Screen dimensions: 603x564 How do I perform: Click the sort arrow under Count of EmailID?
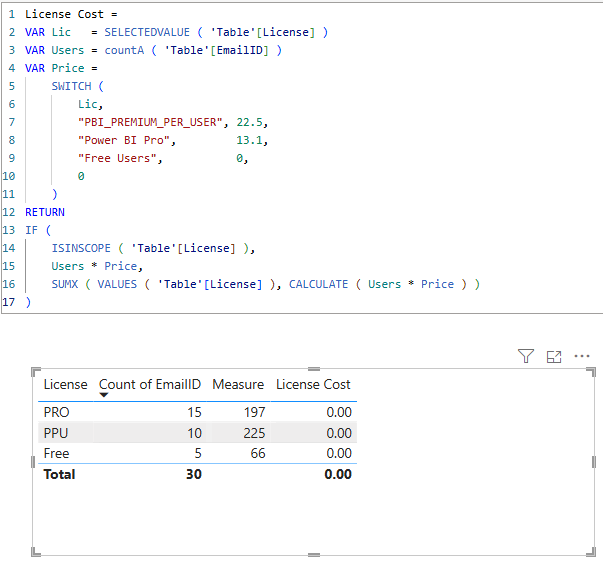click(x=104, y=395)
